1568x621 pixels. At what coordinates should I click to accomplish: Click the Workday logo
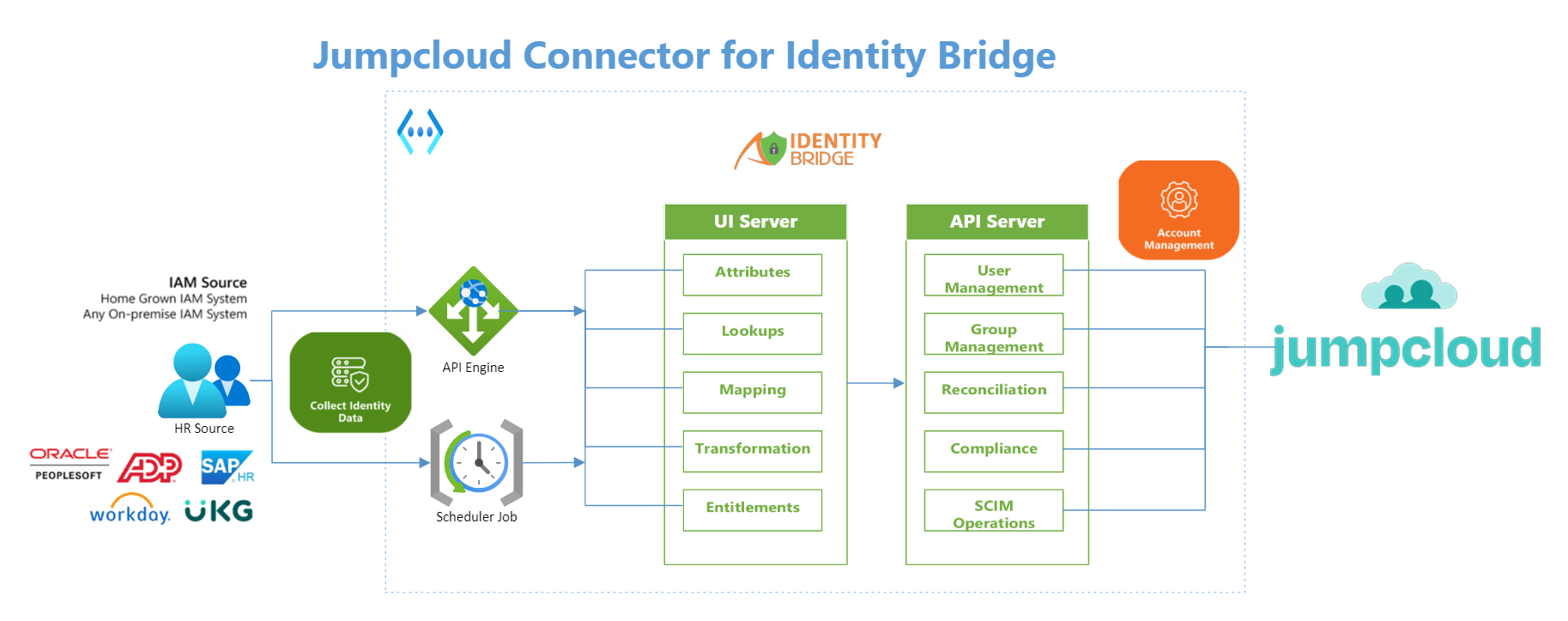point(130,509)
